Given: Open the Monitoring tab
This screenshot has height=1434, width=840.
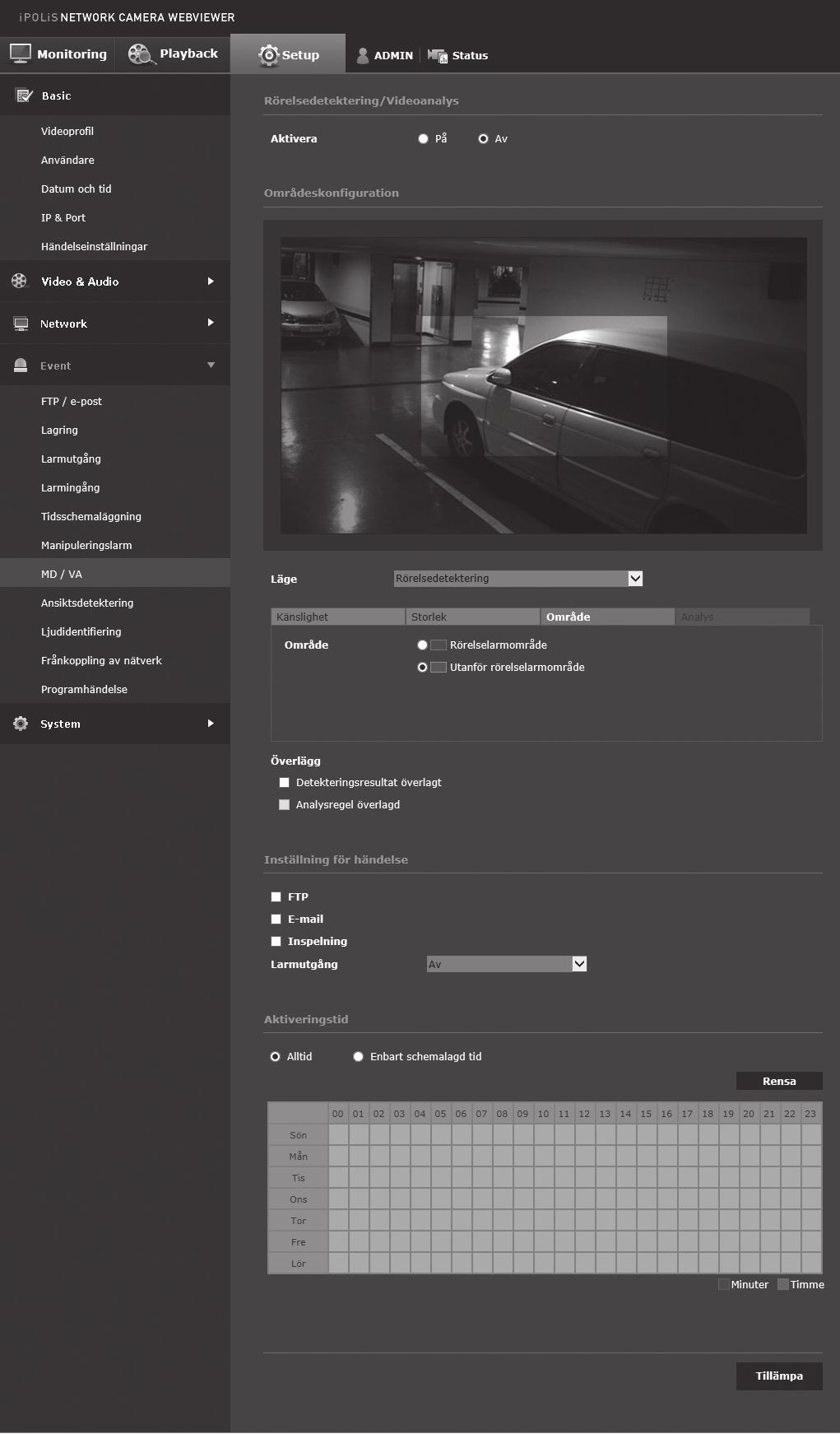Looking at the screenshot, I should tap(58, 54).
